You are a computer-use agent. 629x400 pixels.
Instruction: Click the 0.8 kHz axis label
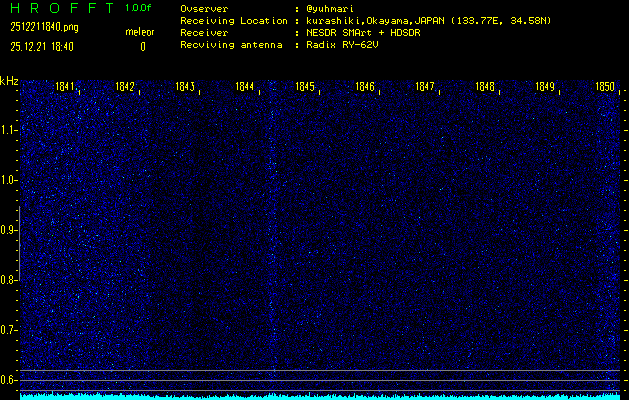8,280
